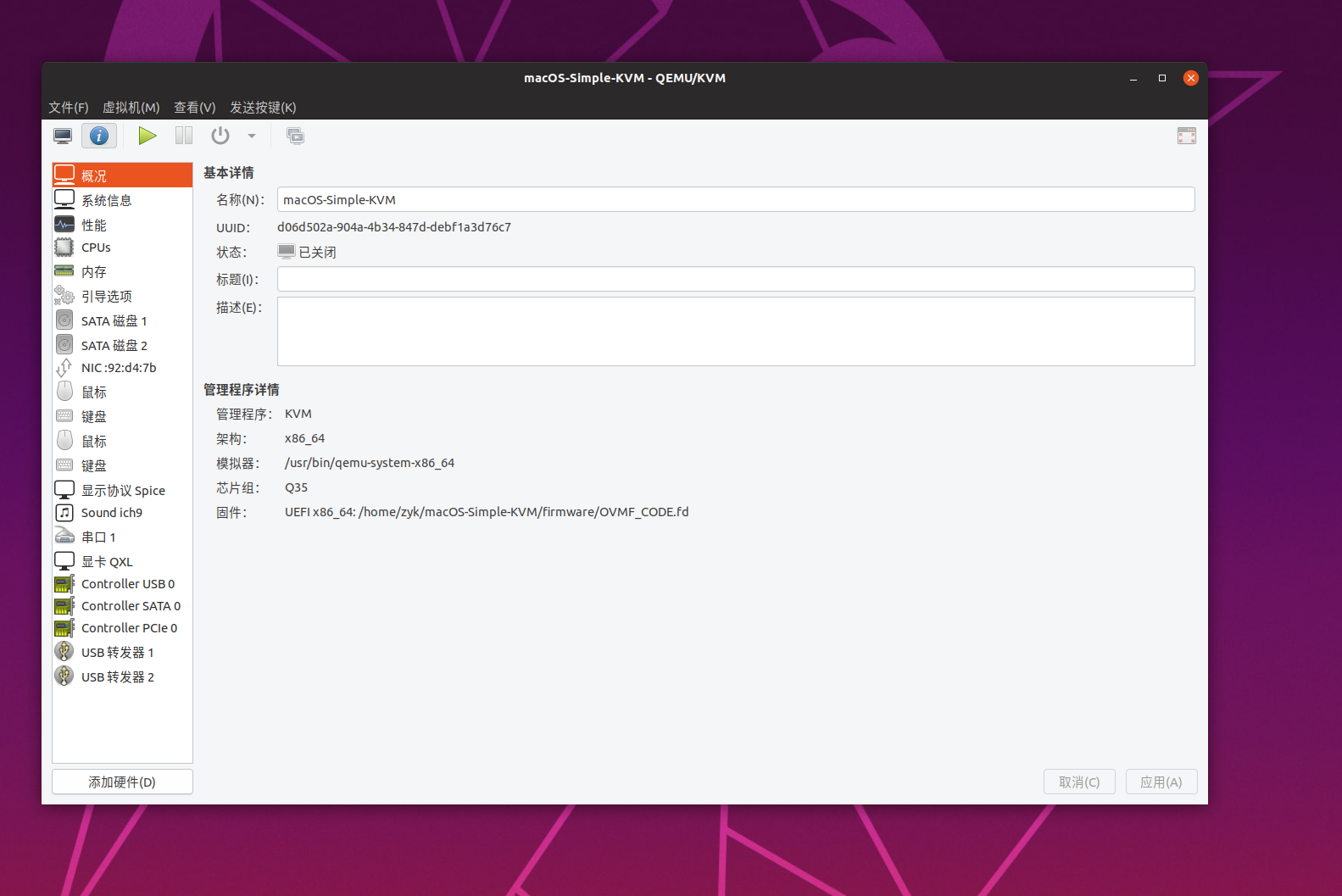
Task: Select 显示协议 Spice entry
Action: coord(122,490)
